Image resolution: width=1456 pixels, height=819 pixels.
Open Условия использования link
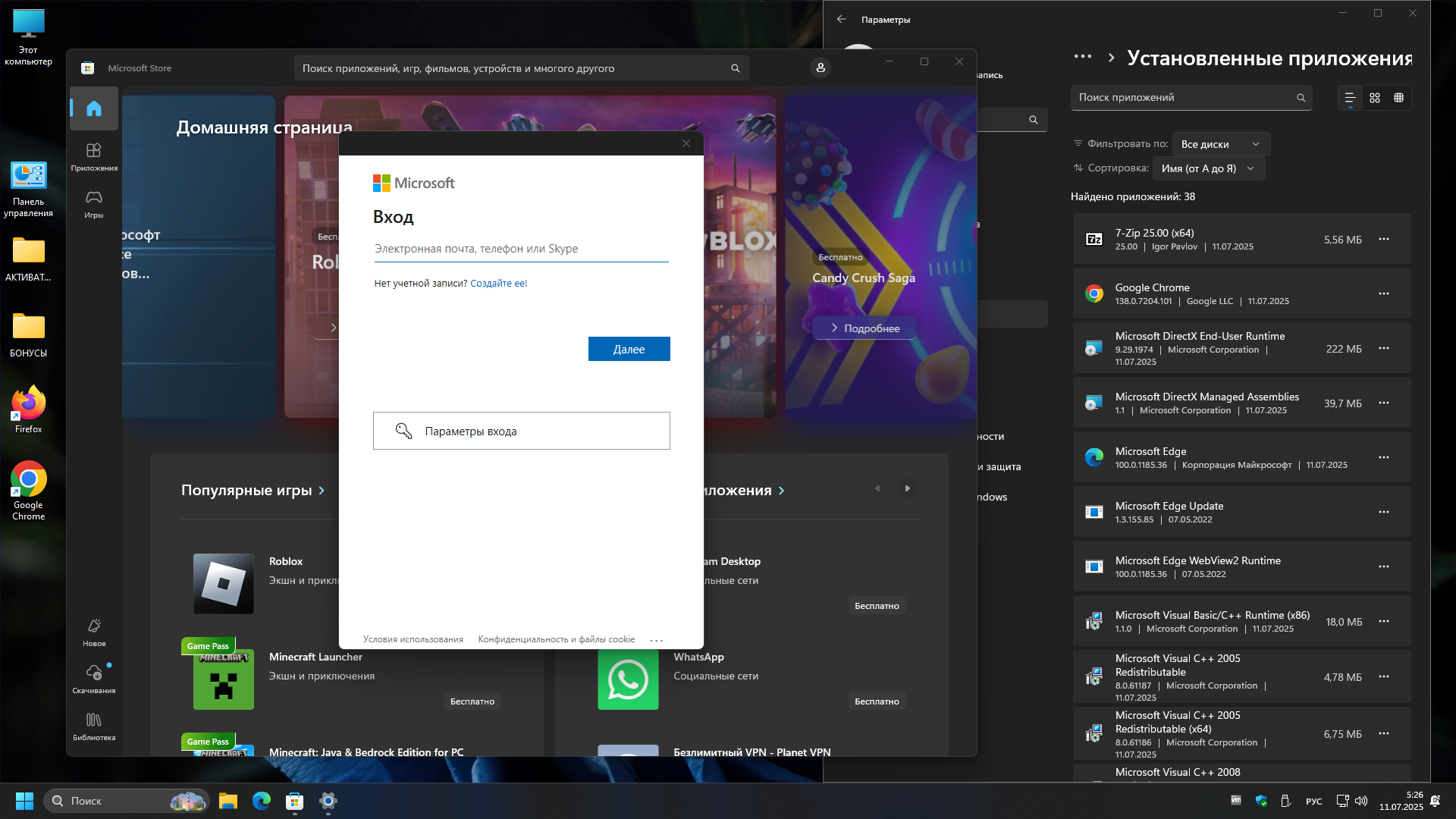tap(413, 639)
